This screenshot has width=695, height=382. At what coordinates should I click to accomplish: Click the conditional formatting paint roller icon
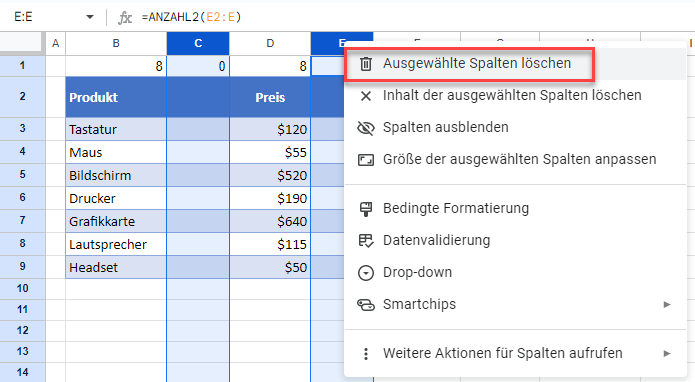(x=366, y=209)
